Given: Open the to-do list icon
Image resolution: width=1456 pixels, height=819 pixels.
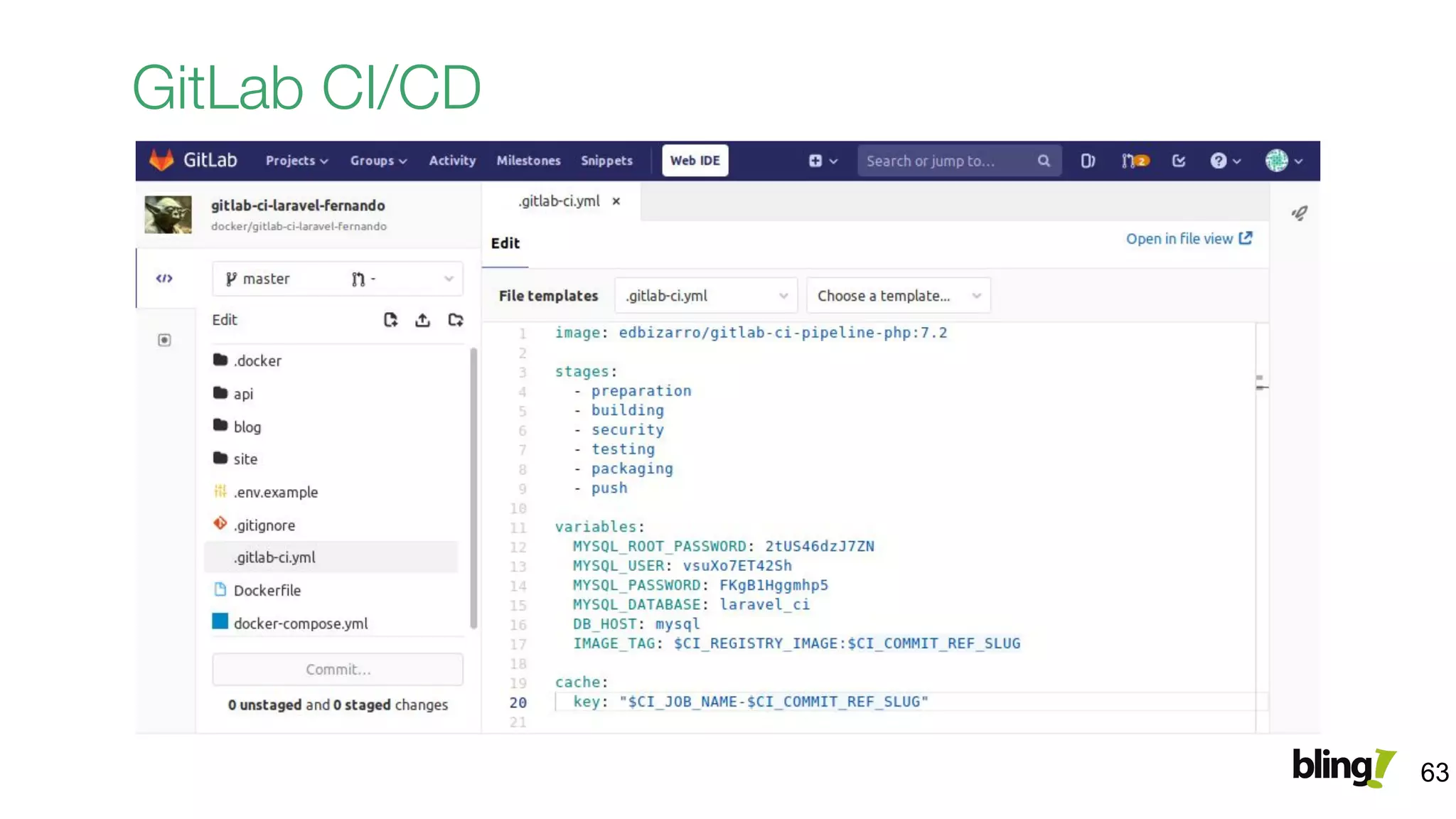Looking at the screenshot, I should point(1178,161).
